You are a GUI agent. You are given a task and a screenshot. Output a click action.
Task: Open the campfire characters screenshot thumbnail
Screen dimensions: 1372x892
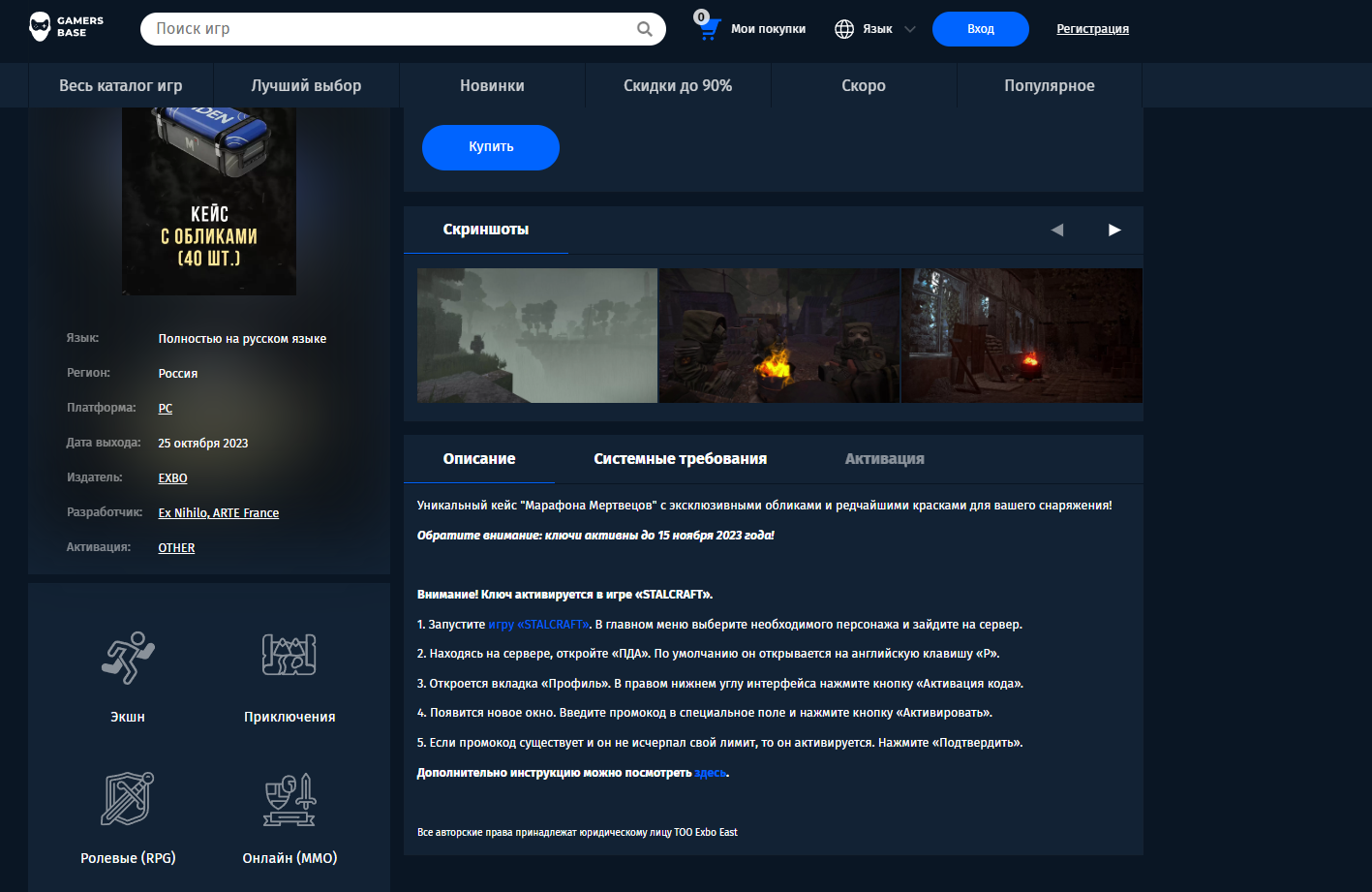(779, 335)
